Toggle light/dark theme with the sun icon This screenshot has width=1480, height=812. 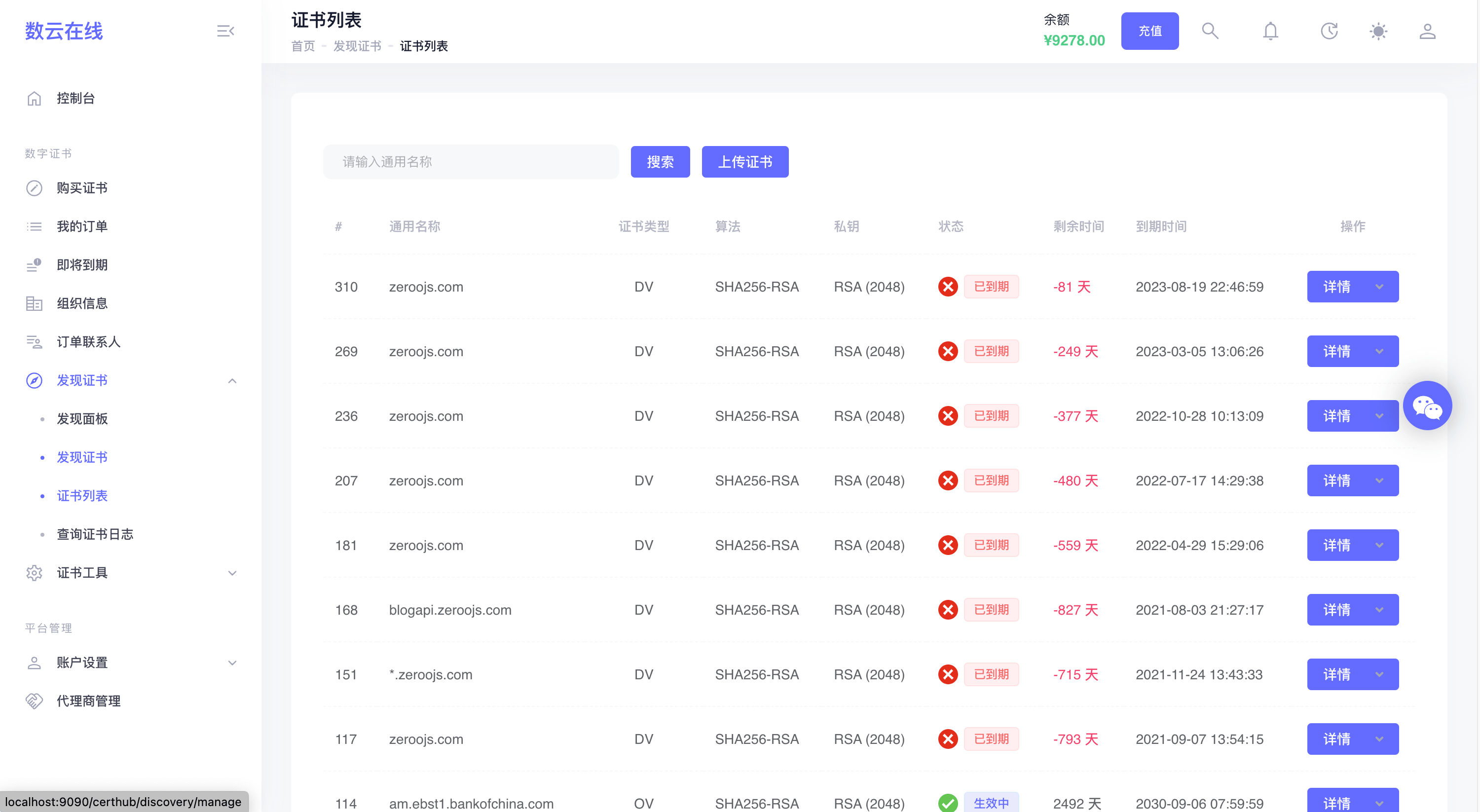(1378, 31)
